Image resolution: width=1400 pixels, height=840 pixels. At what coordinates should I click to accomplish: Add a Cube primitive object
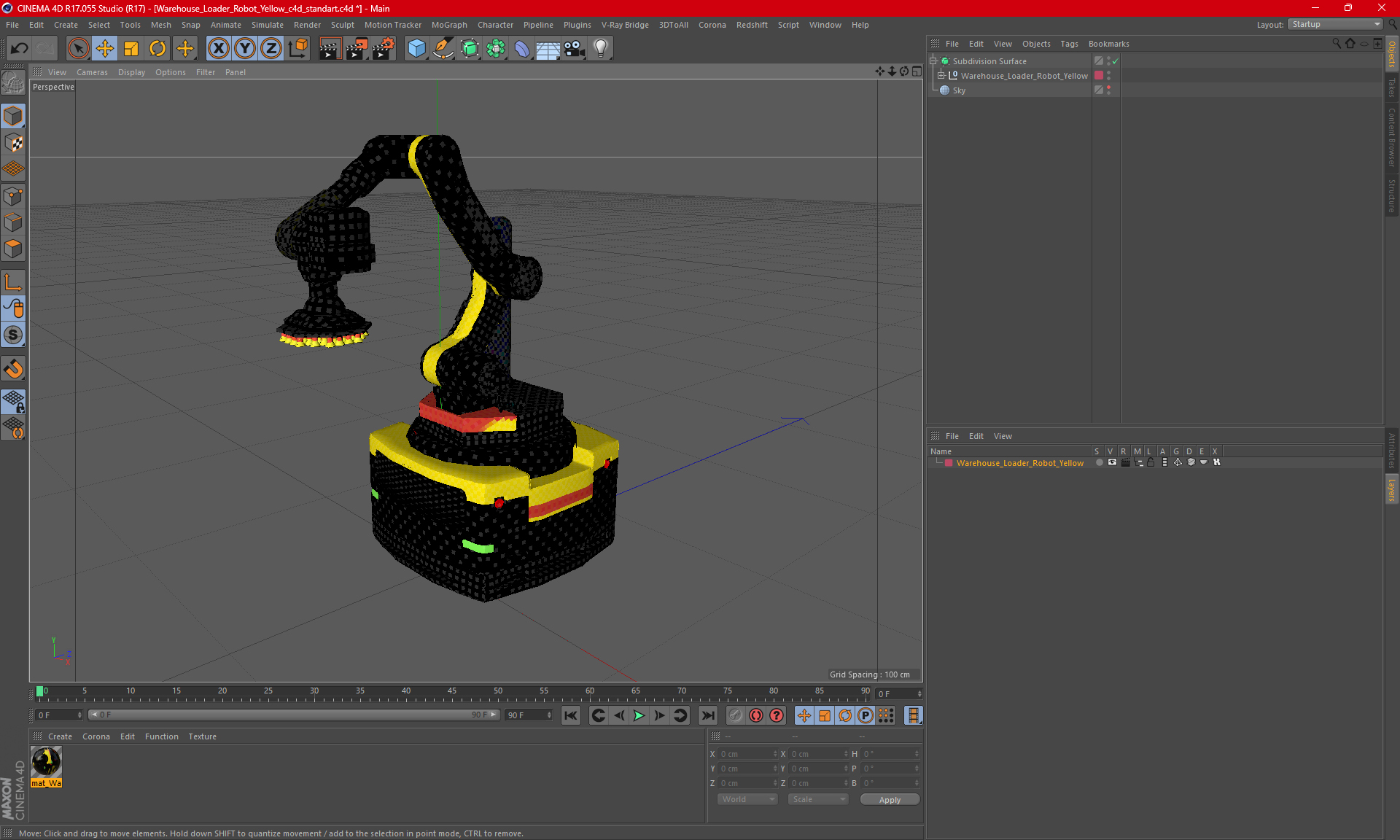tap(416, 49)
